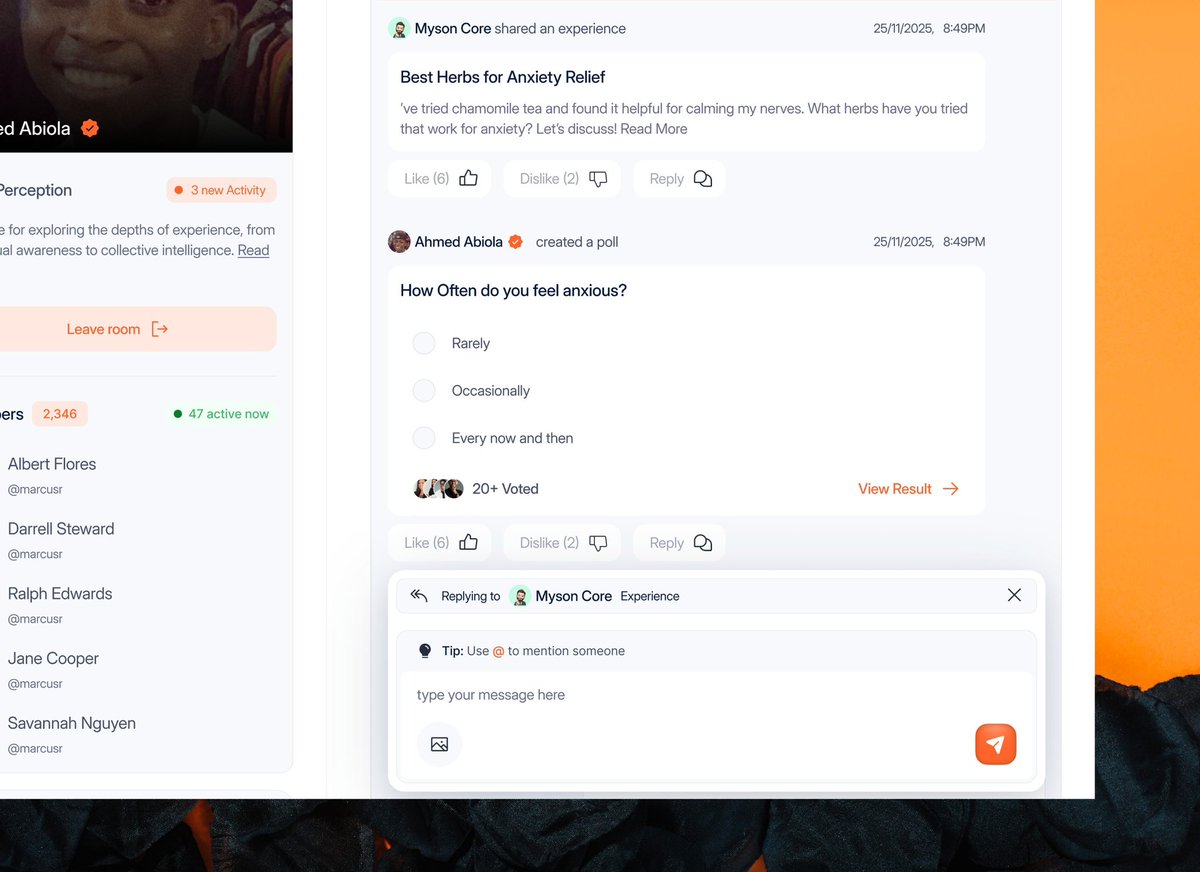Click the message input field
This screenshot has height=872, width=1200.
pyautogui.click(x=716, y=695)
